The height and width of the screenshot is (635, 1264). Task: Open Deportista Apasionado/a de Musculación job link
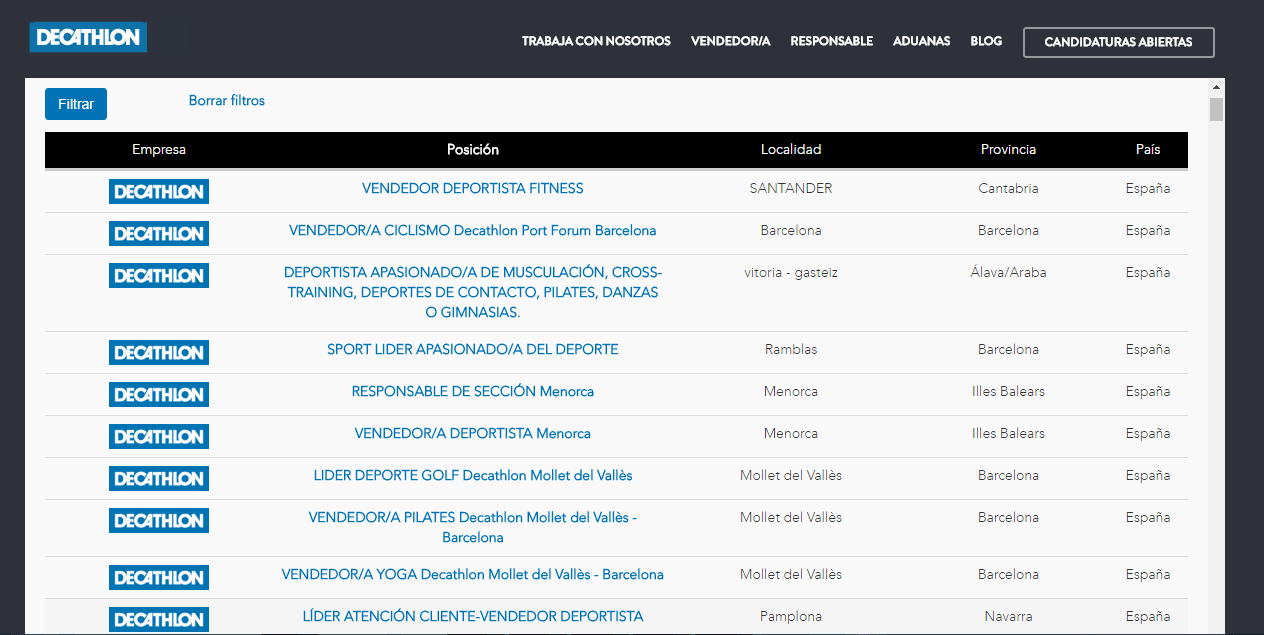point(473,293)
